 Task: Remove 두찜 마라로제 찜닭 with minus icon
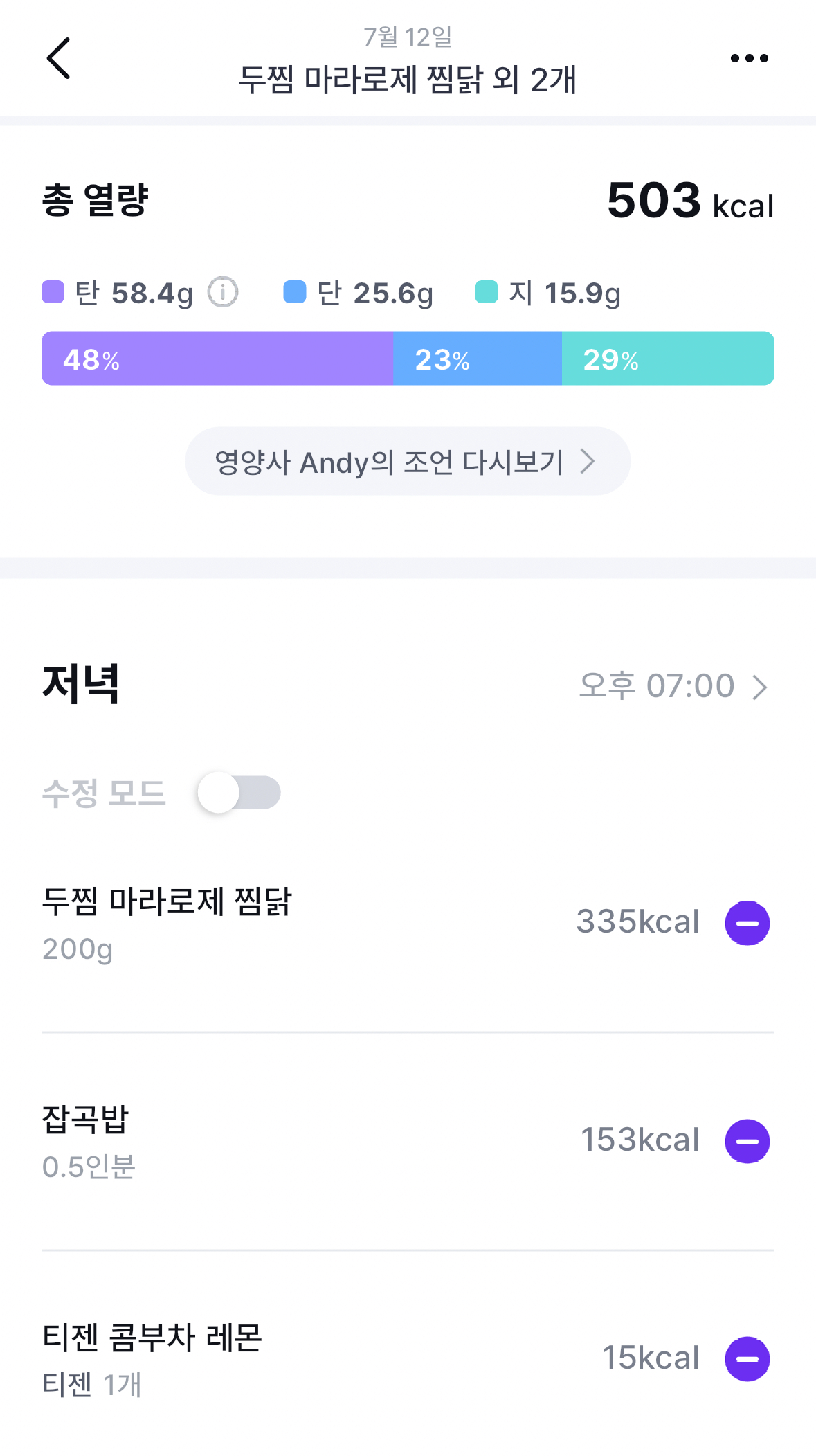[x=747, y=923]
